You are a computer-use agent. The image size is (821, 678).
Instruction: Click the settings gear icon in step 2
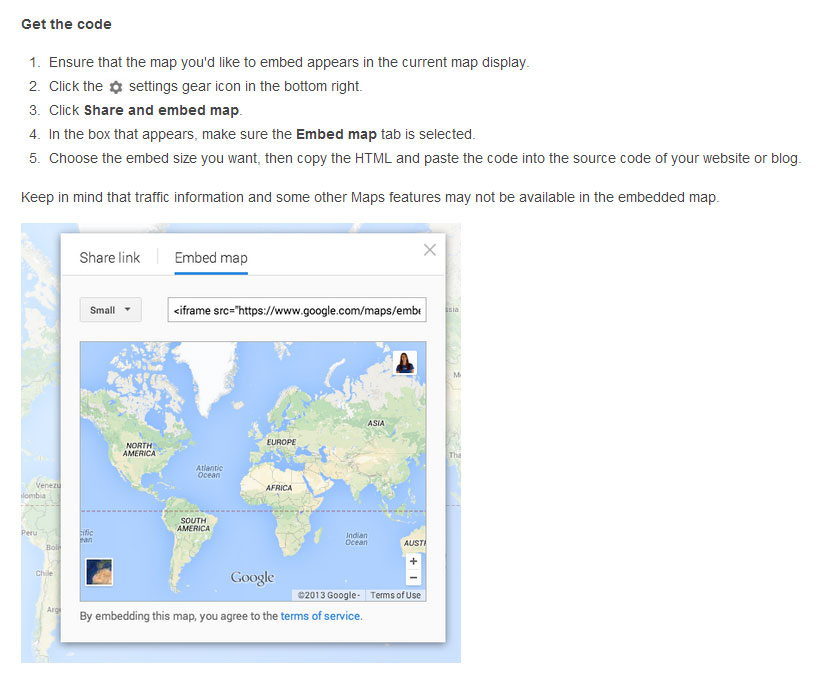pos(115,87)
